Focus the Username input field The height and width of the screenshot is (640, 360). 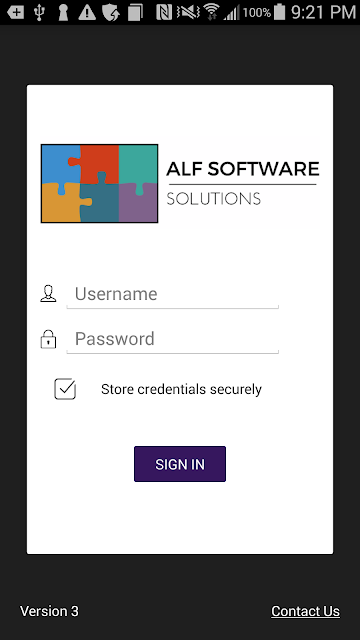tap(173, 295)
